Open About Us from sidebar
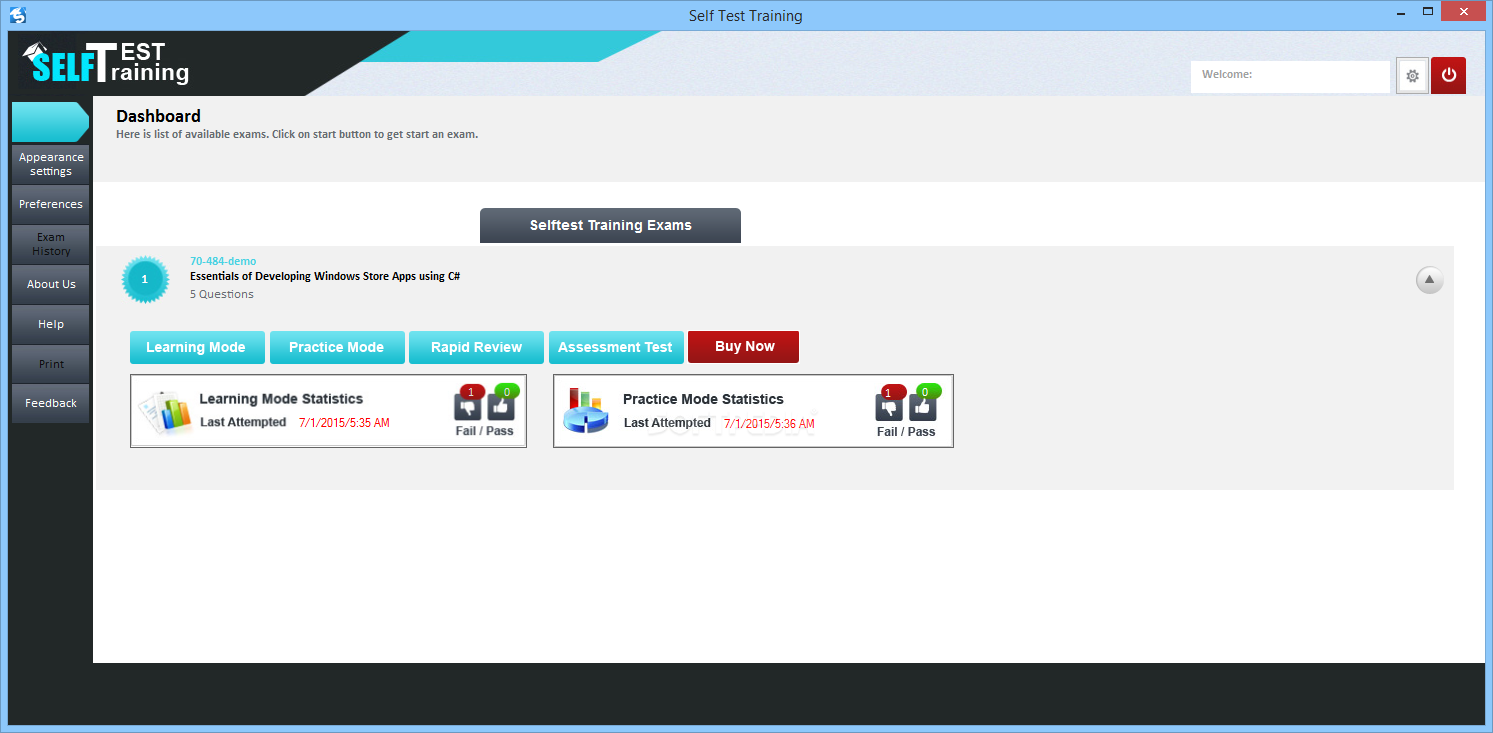Viewport: 1493px width, 733px height. click(x=51, y=284)
